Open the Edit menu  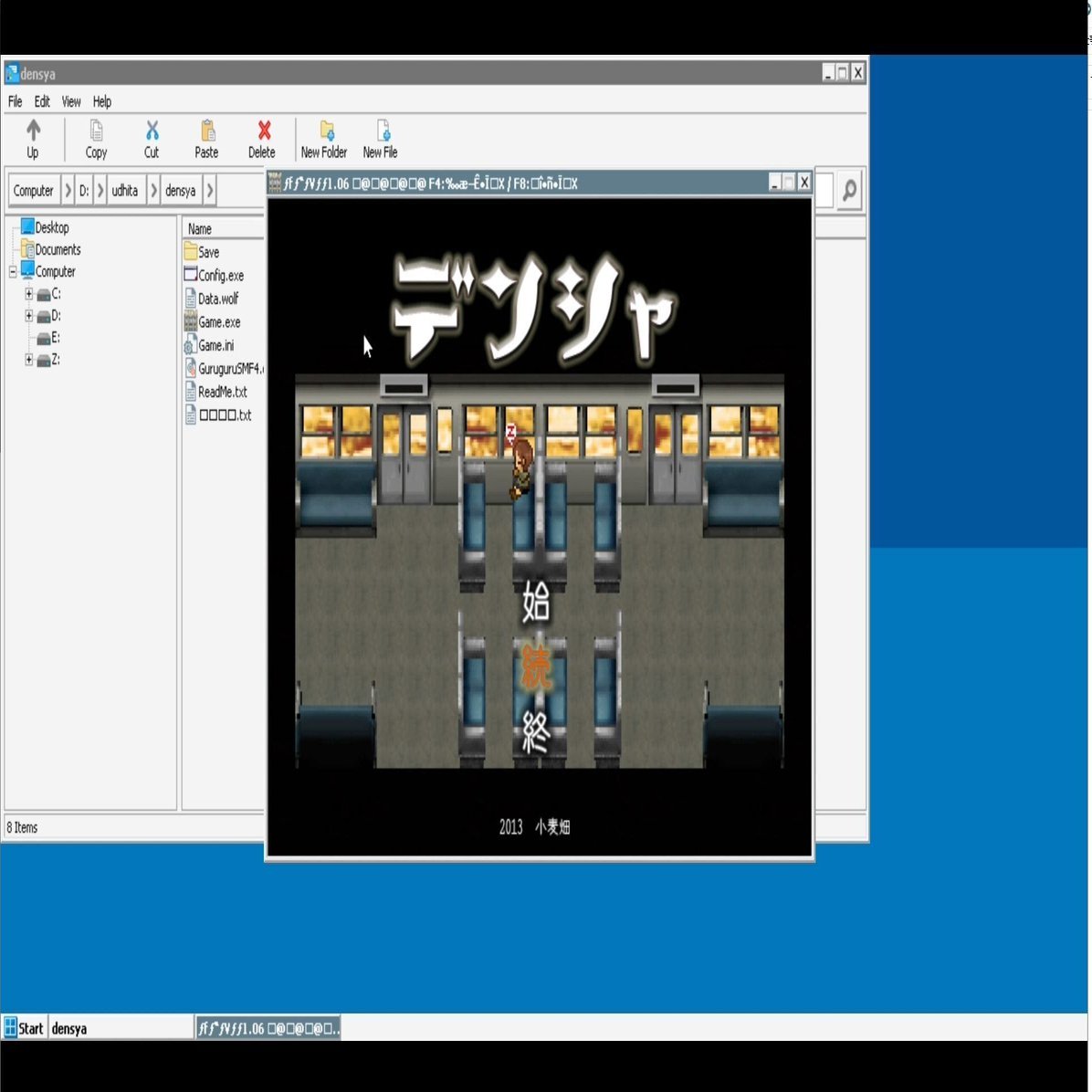43,101
